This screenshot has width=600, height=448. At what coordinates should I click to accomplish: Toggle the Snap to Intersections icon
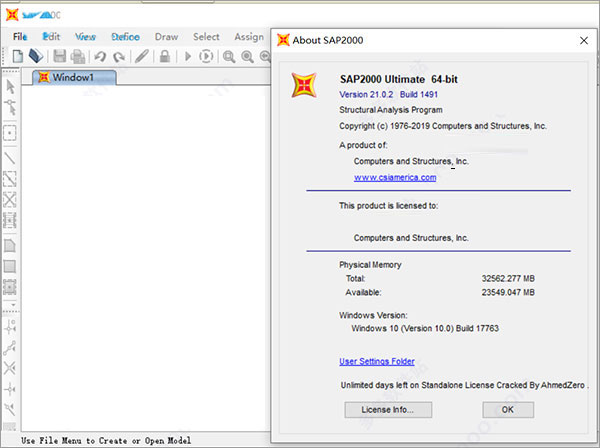(10, 368)
